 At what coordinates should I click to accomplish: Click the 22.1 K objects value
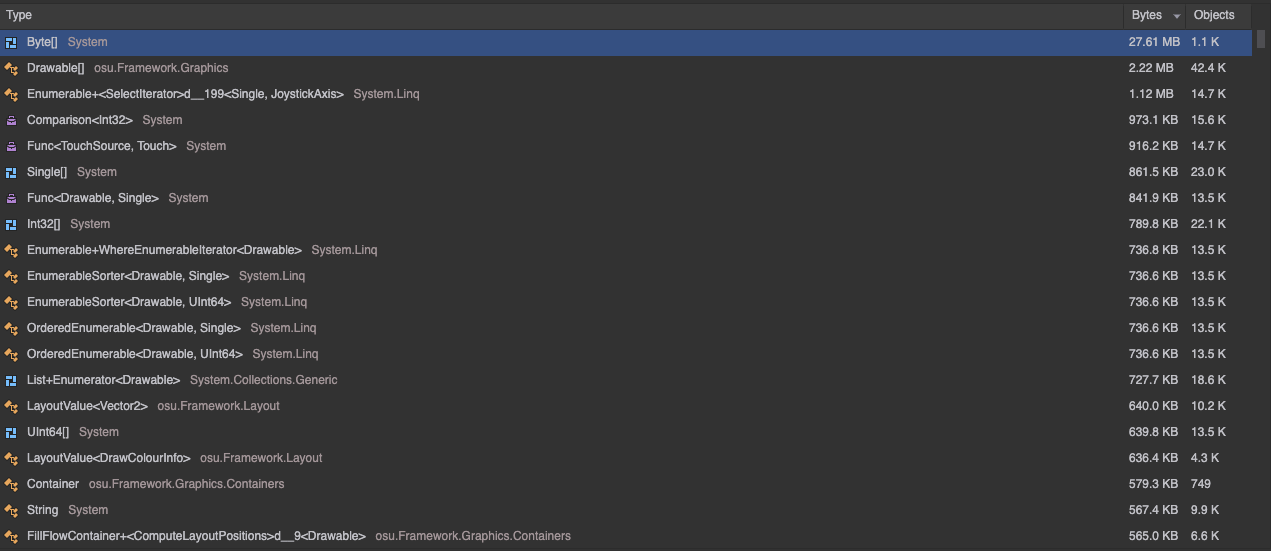pyautogui.click(x=1208, y=224)
